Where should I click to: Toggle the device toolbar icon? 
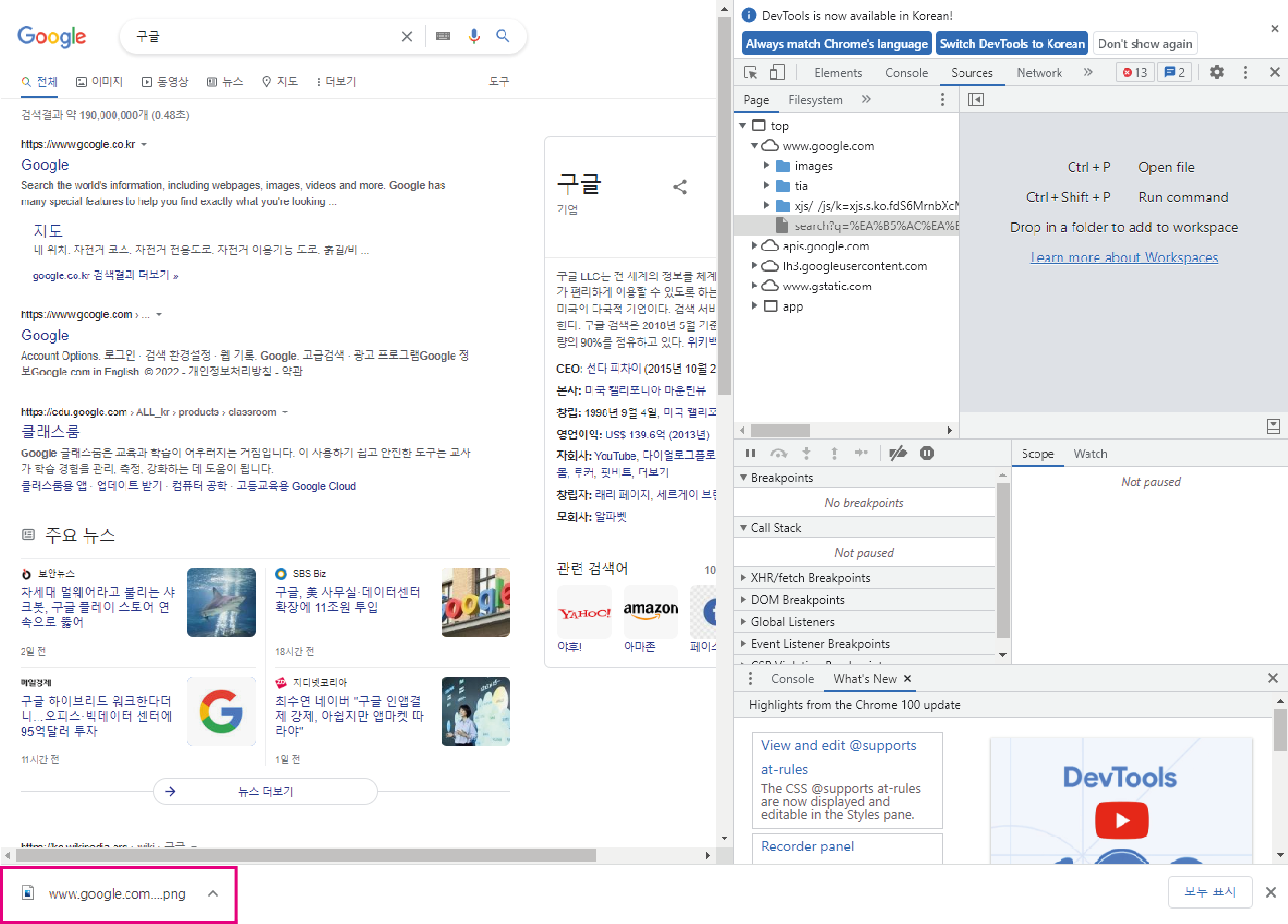click(777, 73)
